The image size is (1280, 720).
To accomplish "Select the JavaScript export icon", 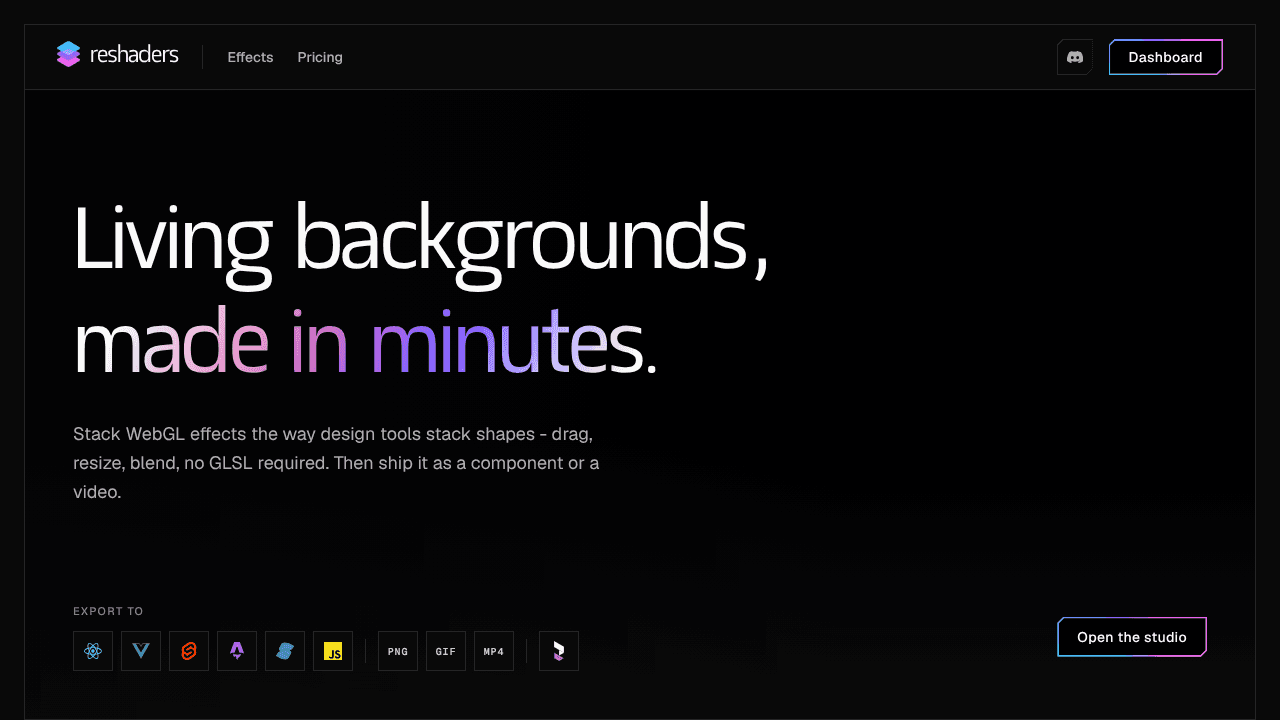I will click(333, 651).
